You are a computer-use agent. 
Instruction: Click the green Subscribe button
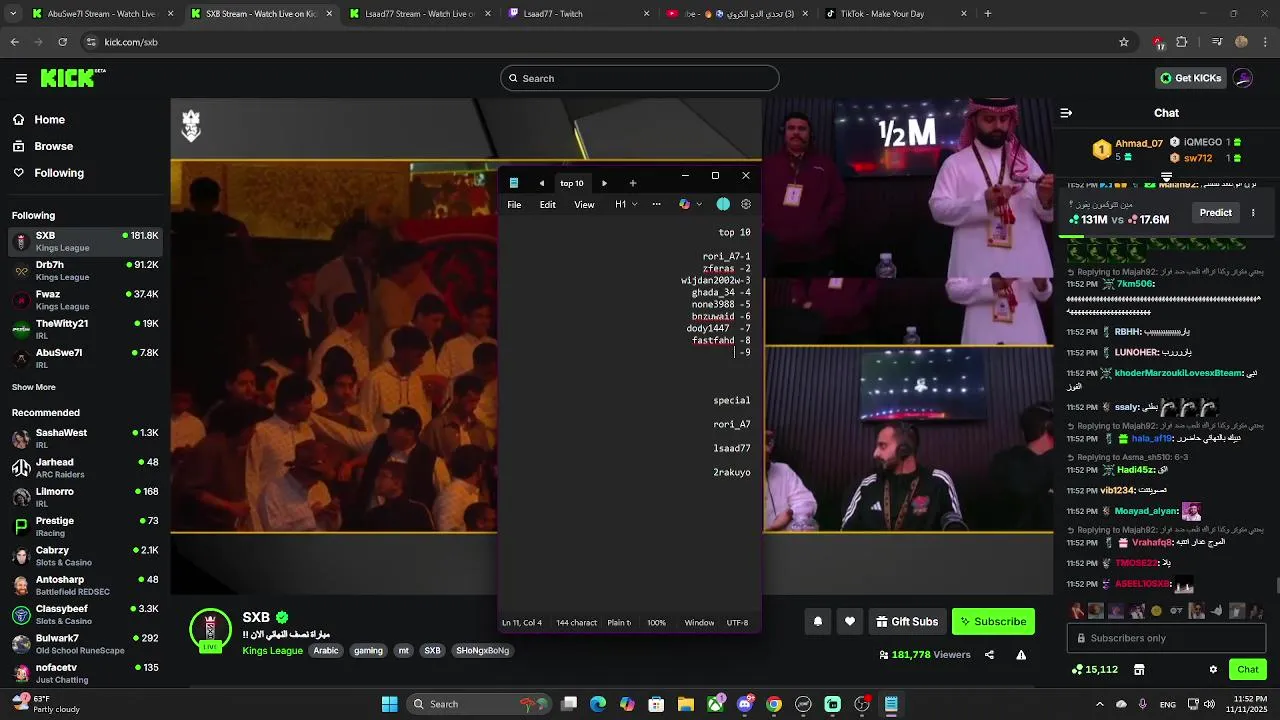[993, 621]
